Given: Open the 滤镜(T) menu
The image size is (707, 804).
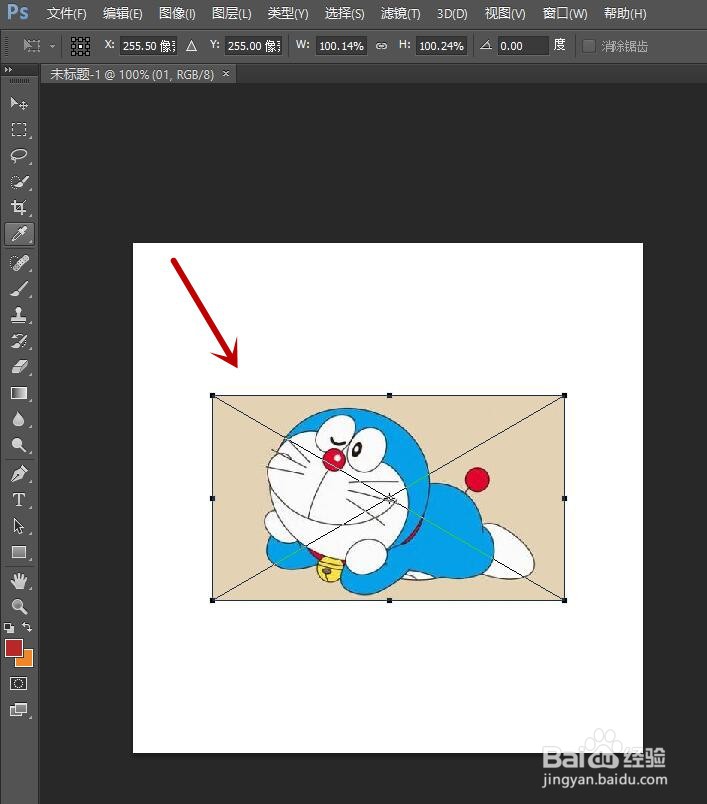Looking at the screenshot, I should coord(400,13).
